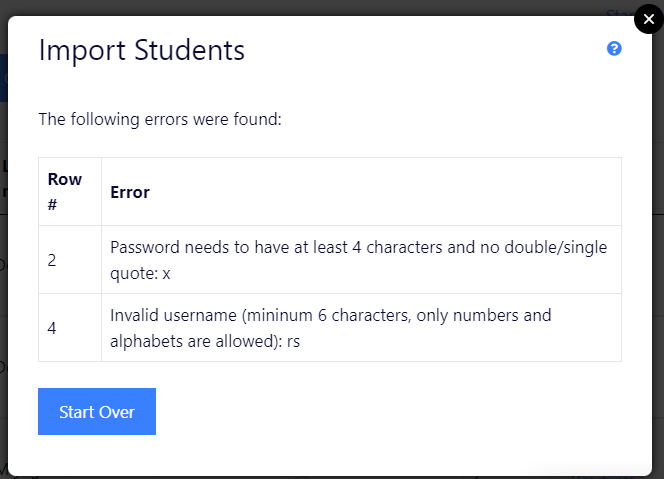
Task: Click "alphabets are allowed):" text in row 4
Action: [196, 341]
